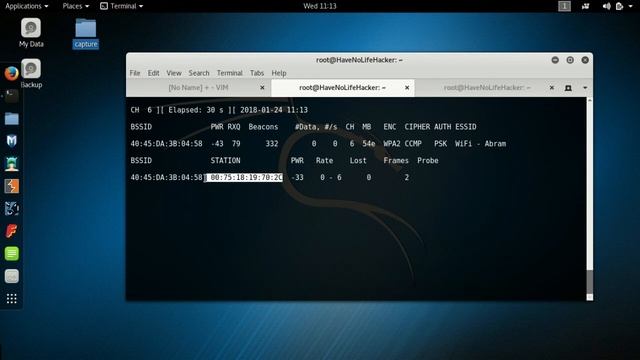Open the Terminal menu in menu bar
This screenshot has height=360, width=640.
tap(229, 73)
